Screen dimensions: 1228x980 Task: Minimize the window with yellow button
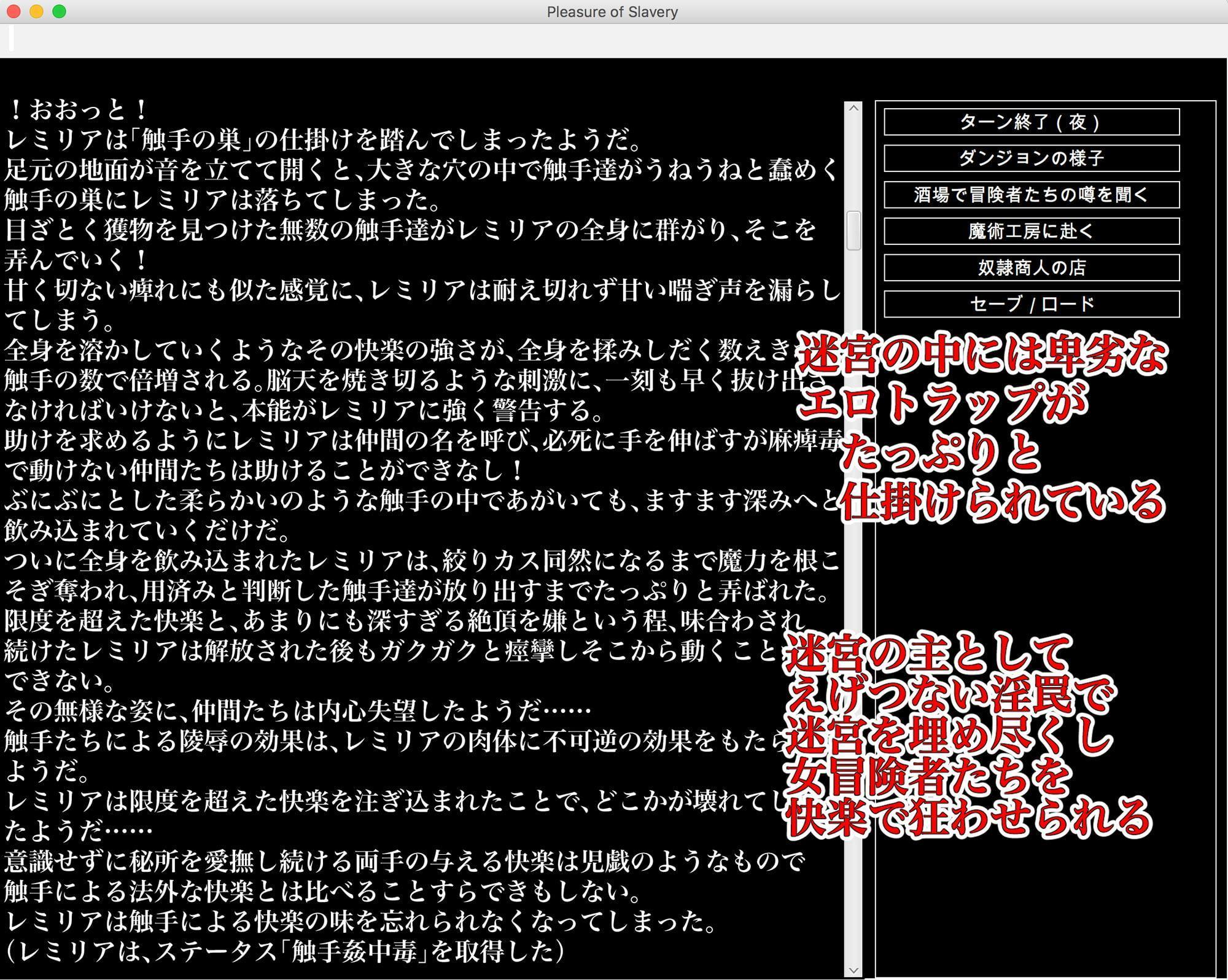point(36,12)
